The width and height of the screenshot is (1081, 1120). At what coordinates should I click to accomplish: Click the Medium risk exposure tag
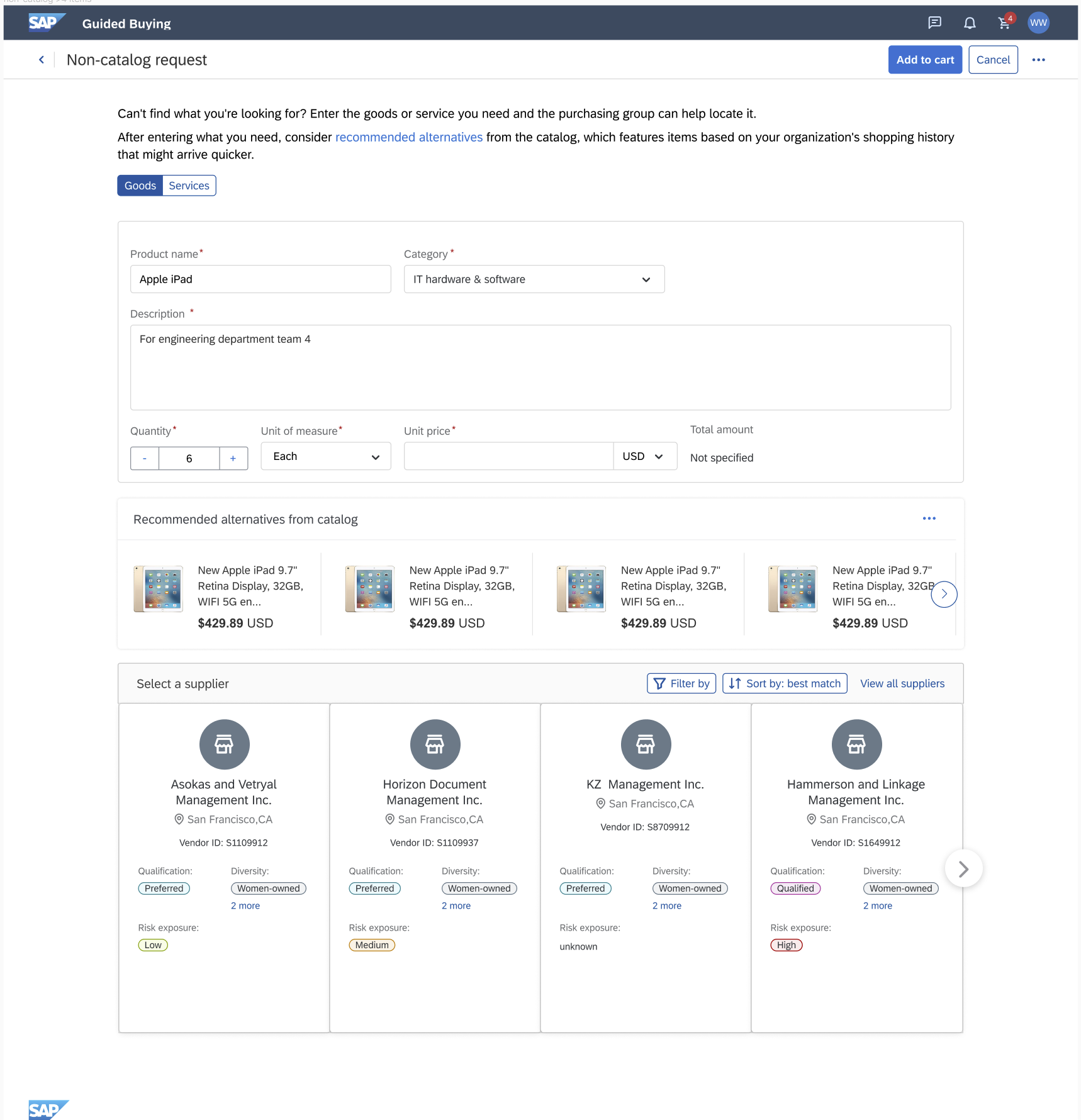(372, 945)
